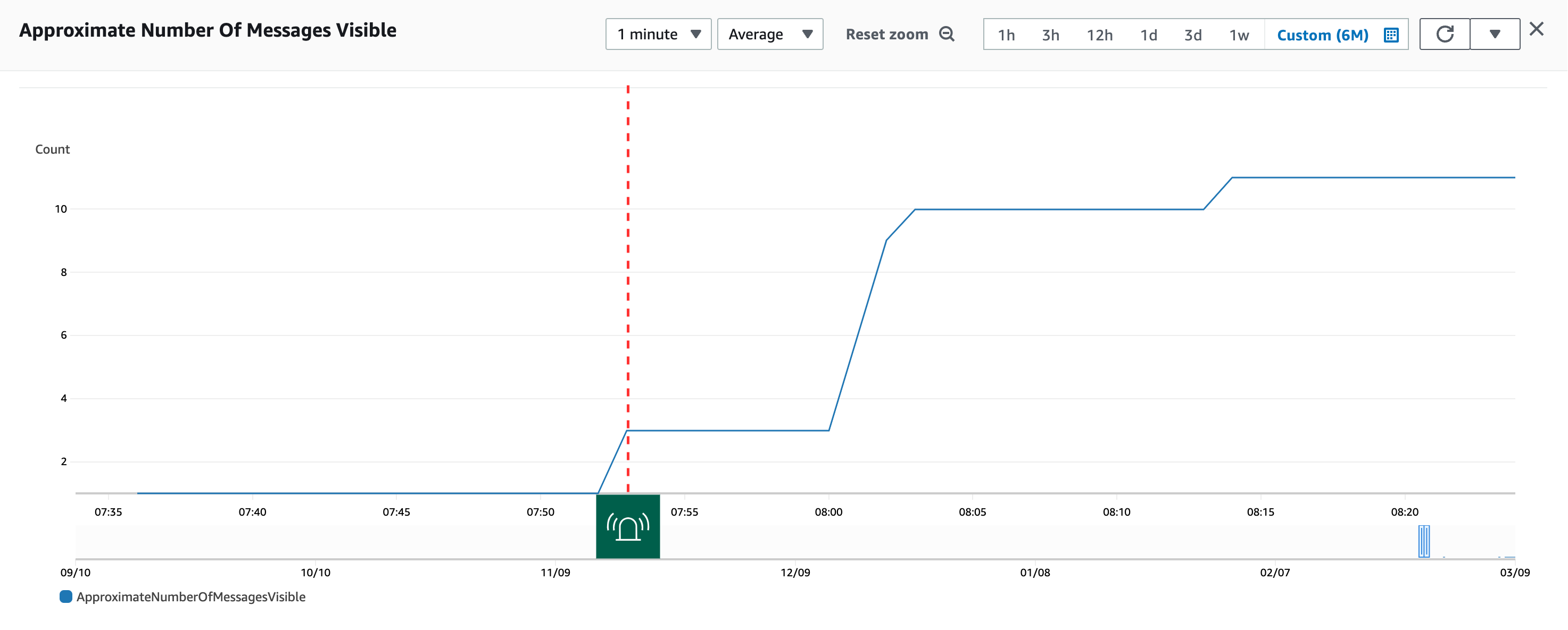Viewport: 1568px width, 630px height.
Task: Click the calendar icon beside Custom
Action: tap(1391, 35)
